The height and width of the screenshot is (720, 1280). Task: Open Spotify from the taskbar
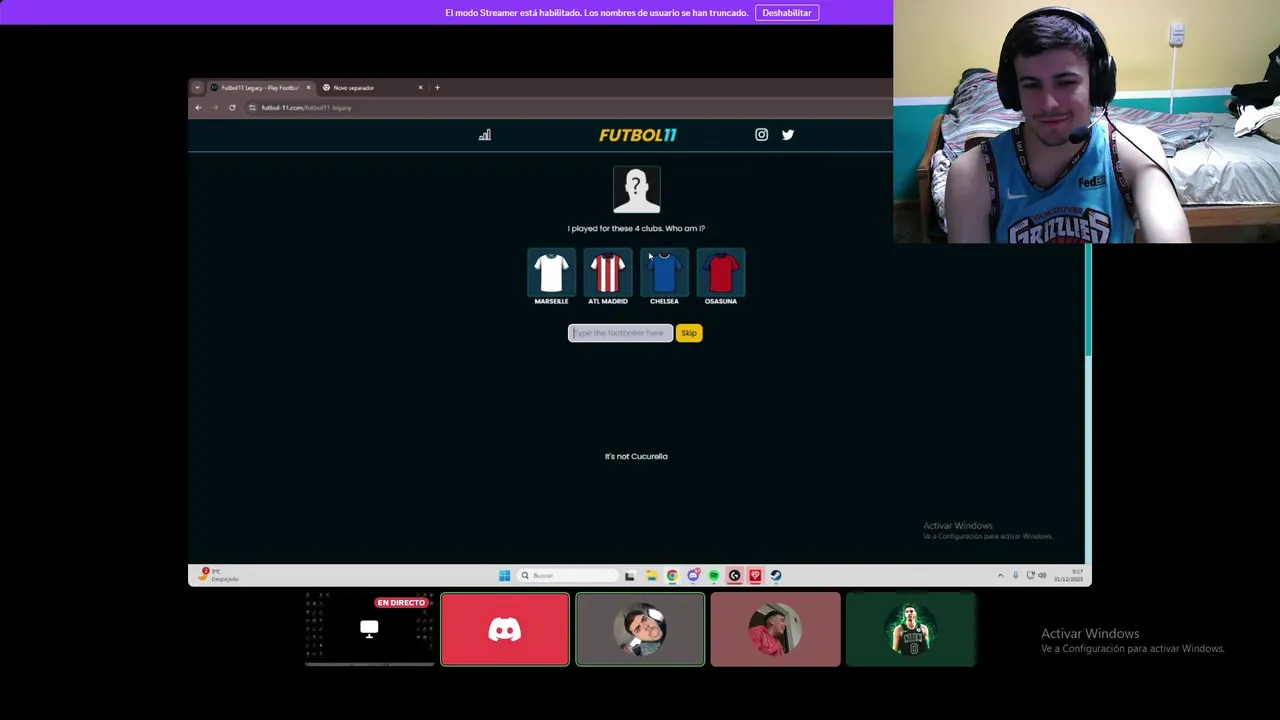coord(714,576)
